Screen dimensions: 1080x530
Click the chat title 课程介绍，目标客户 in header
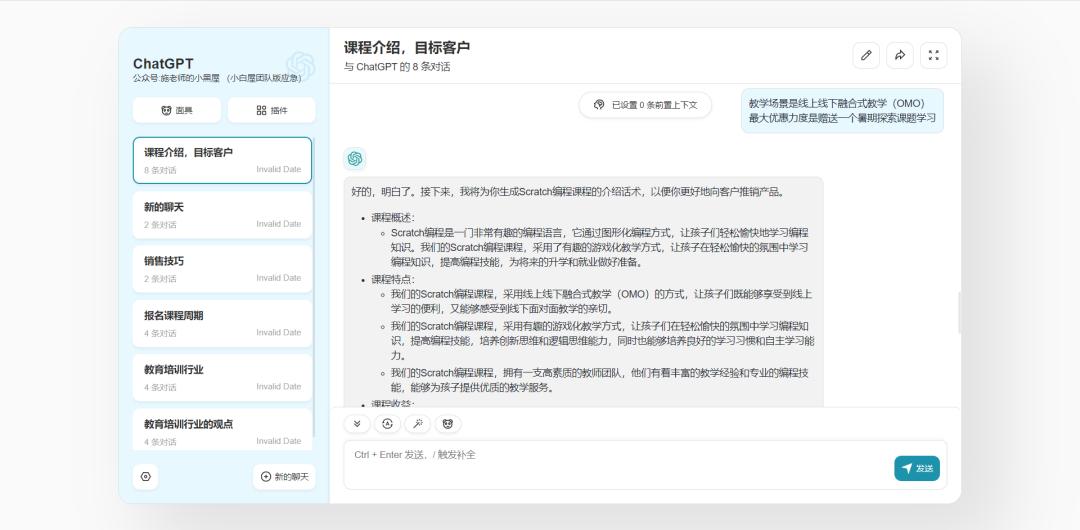(407, 48)
